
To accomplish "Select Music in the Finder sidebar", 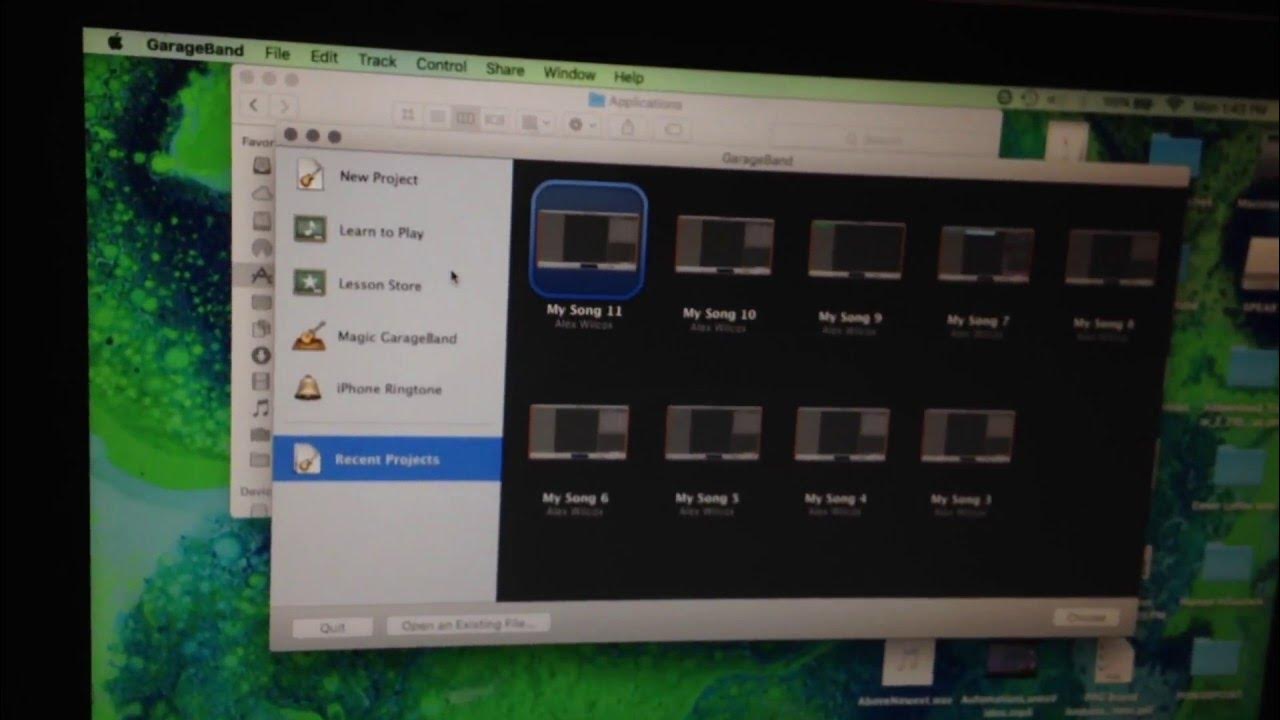I will tap(261, 408).
